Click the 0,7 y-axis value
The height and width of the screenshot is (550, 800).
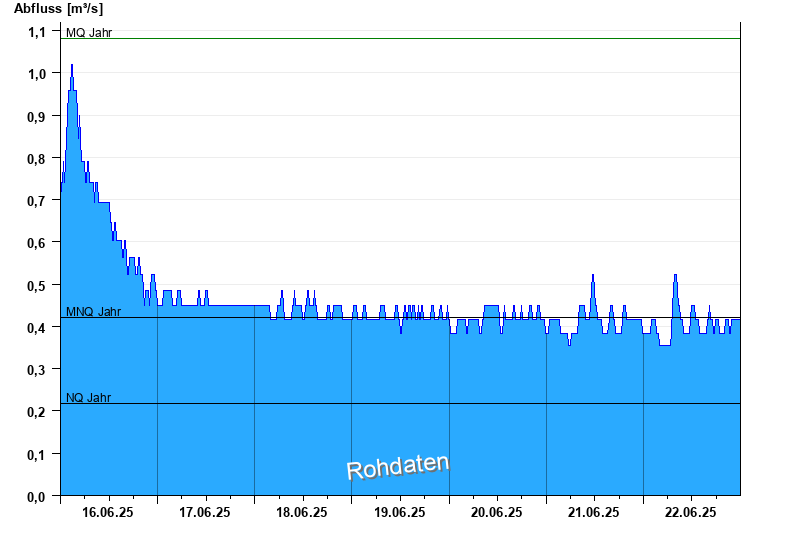pyautogui.click(x=36, y=201)
